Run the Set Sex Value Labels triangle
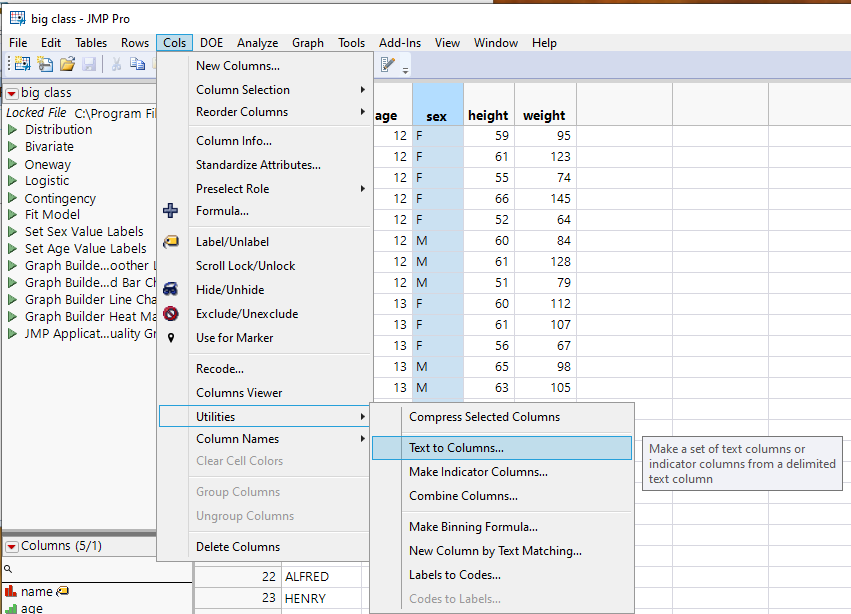 [x=12, y=232]
